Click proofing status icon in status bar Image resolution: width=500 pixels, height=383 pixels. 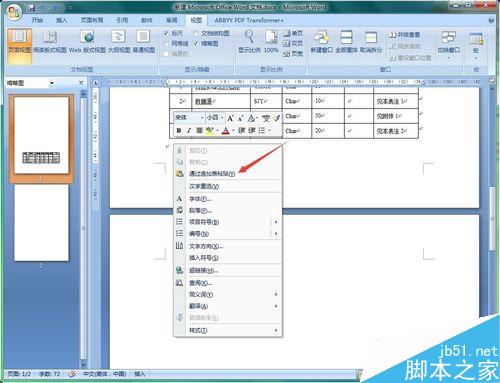(x=72, y=374)
